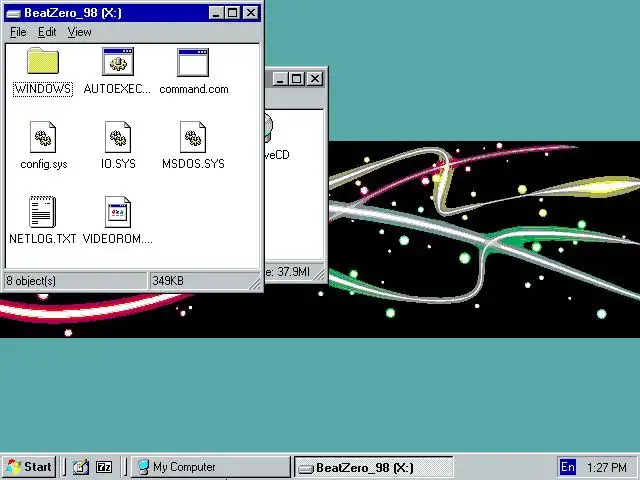
Task: Launch 7-Zip from the quick launch bar
Action: point(104,467)
